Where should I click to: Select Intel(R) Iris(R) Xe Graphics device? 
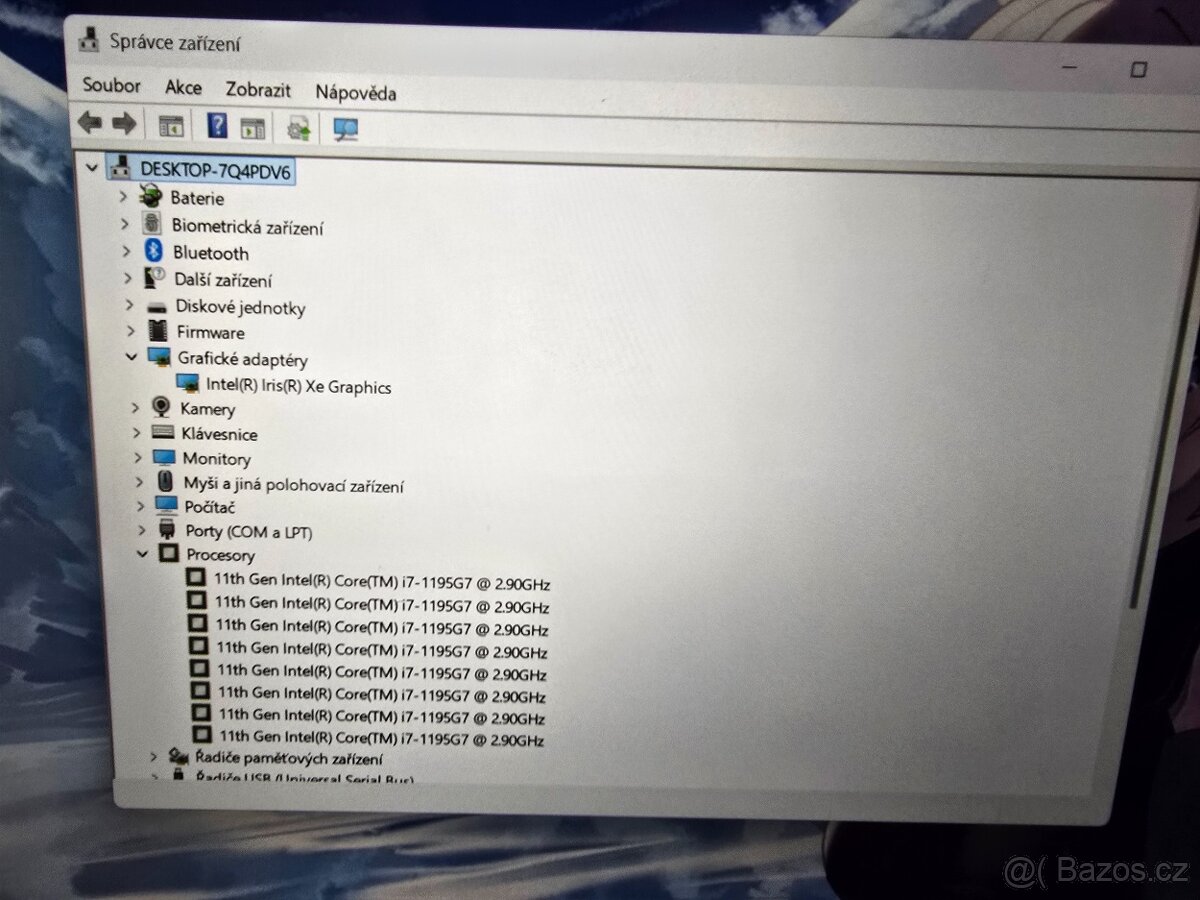[298, 387]
